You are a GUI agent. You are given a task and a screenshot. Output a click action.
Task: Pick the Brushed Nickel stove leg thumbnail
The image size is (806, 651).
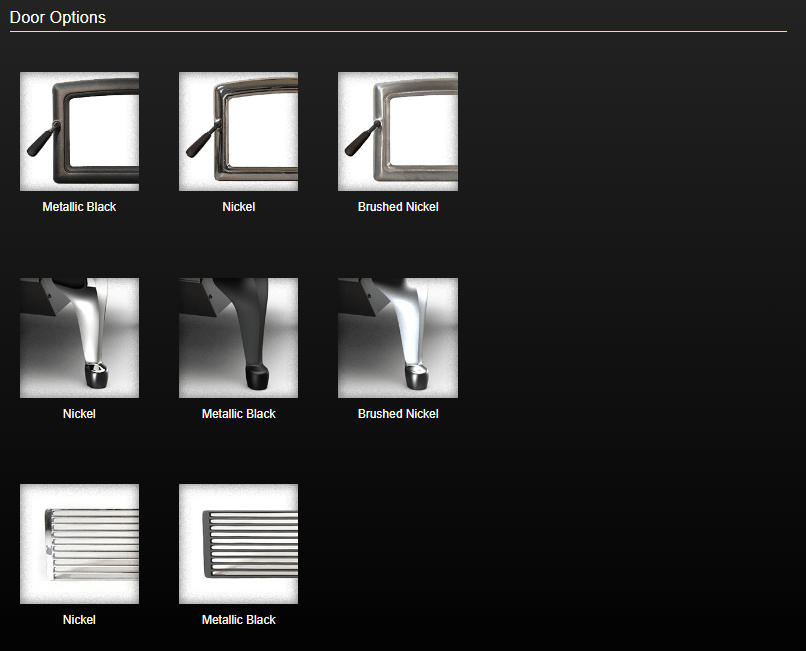(397, 337)
